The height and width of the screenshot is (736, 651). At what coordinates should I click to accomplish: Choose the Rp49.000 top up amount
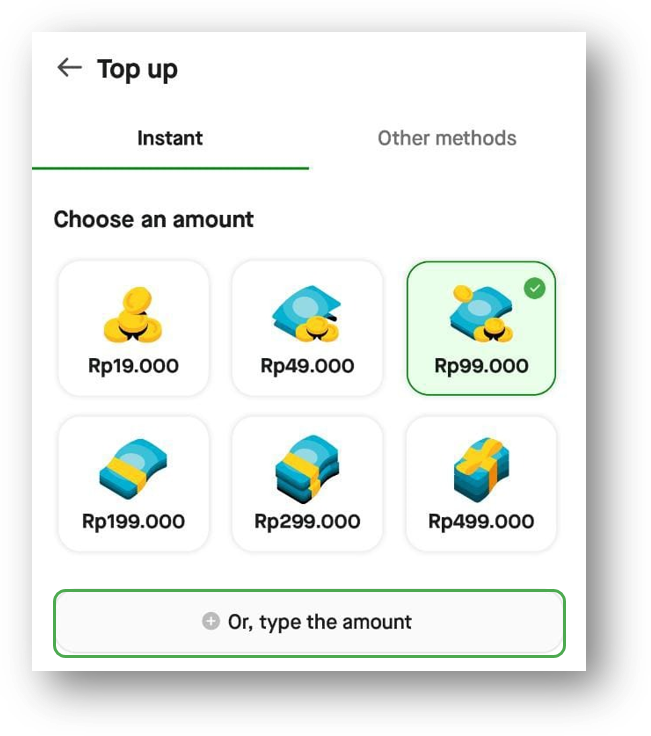pos(307,329)
